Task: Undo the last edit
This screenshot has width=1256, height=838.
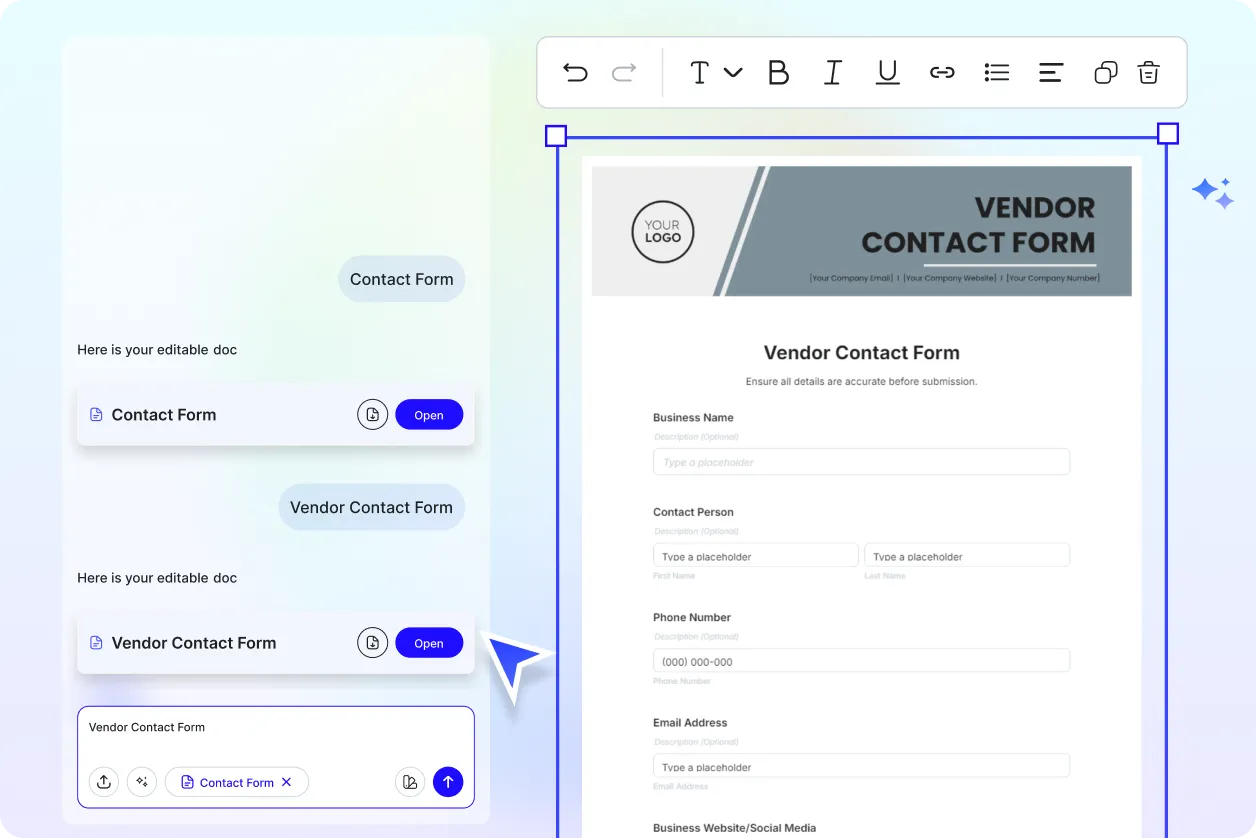Action: 575,72
